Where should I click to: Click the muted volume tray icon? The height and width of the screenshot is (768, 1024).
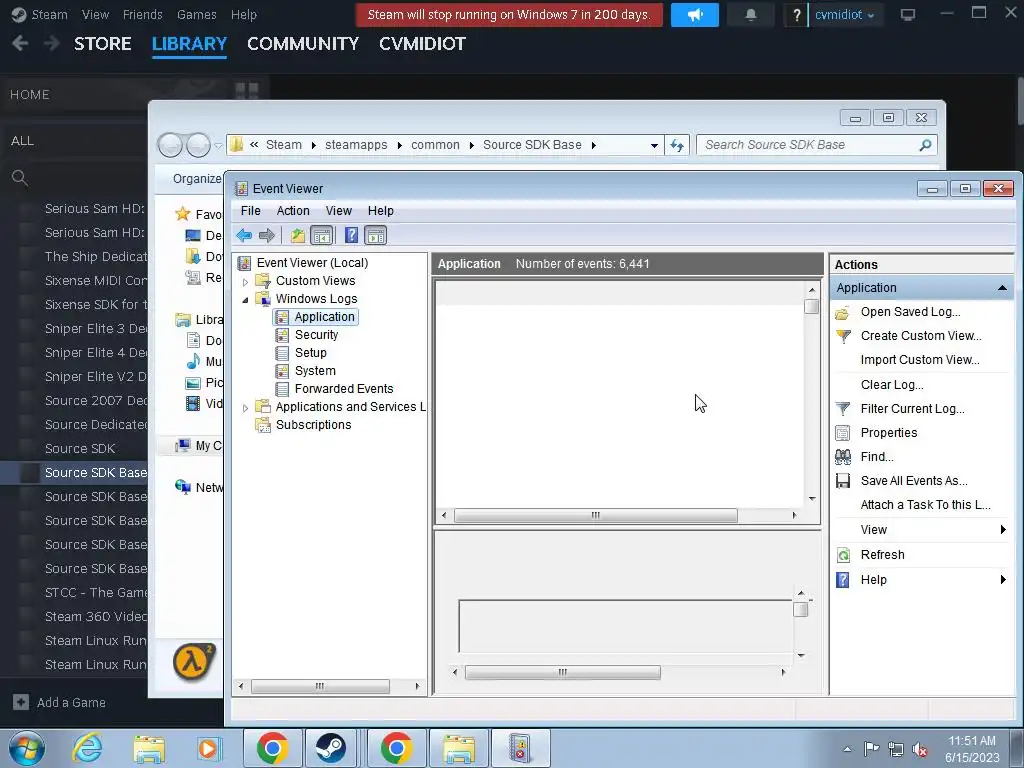(920, 749)
